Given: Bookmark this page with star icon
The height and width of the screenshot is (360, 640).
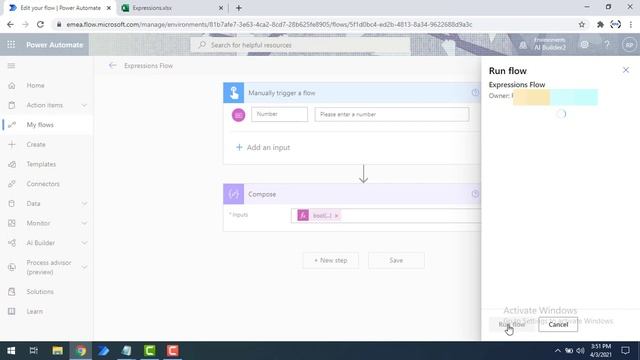Looking at the screenshot, I should [582, 24].
